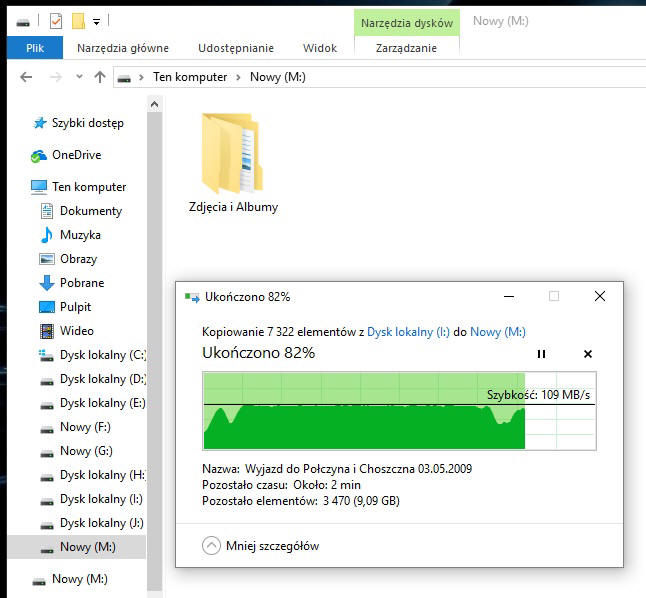Click the Wideo film strip icon
Screen dimensions: 646x598
47,331
